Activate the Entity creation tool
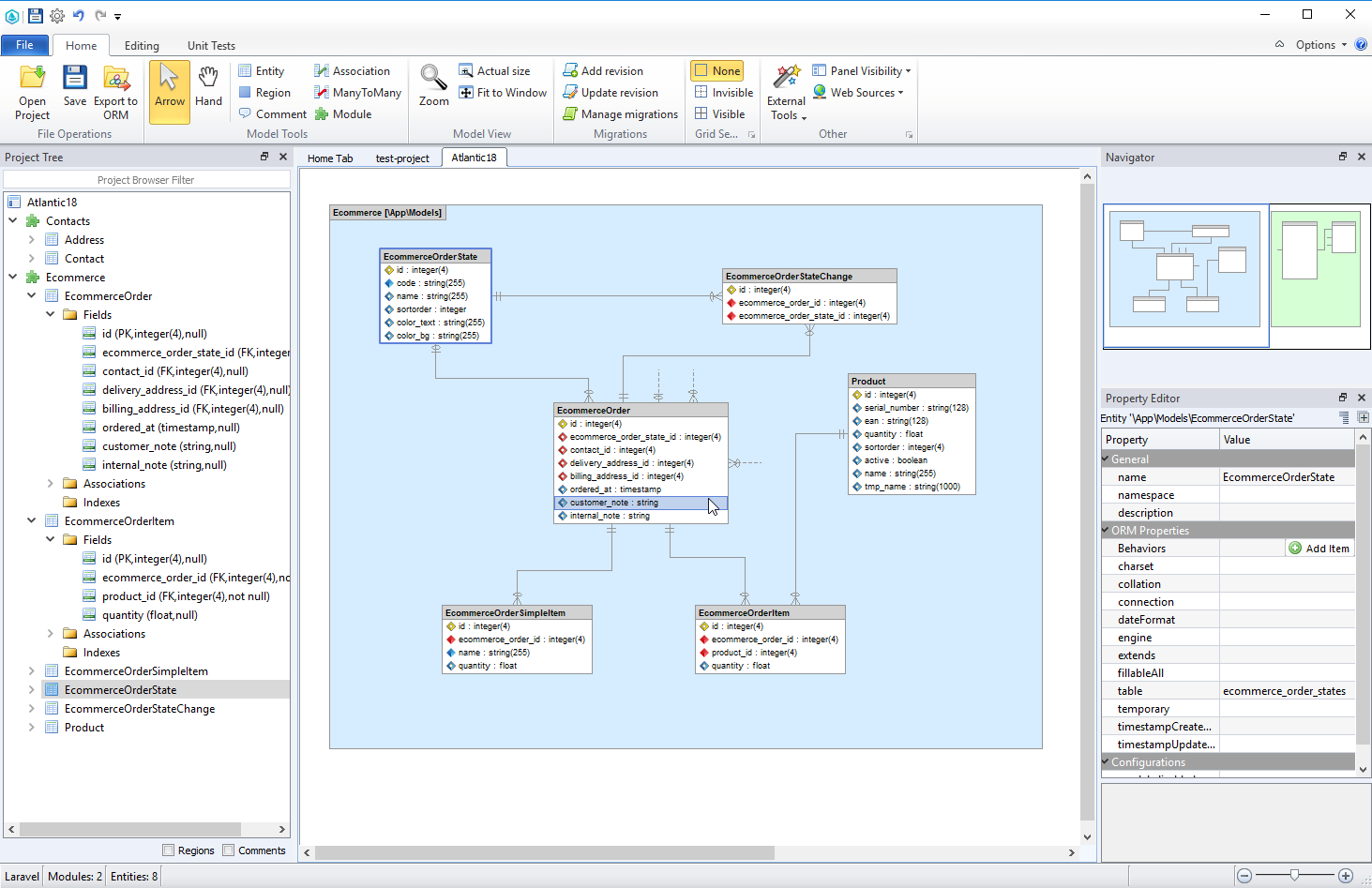The image size is (1372, 888). pos(263,70)
